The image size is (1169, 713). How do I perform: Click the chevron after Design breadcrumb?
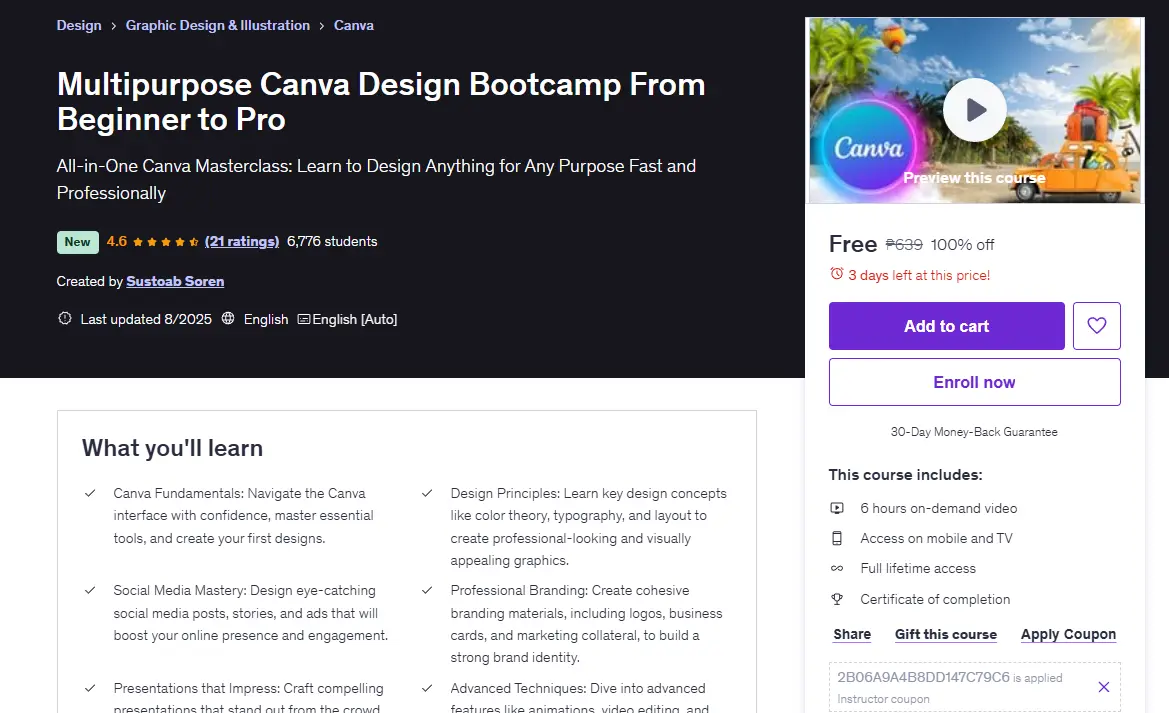tap(113, 25)
